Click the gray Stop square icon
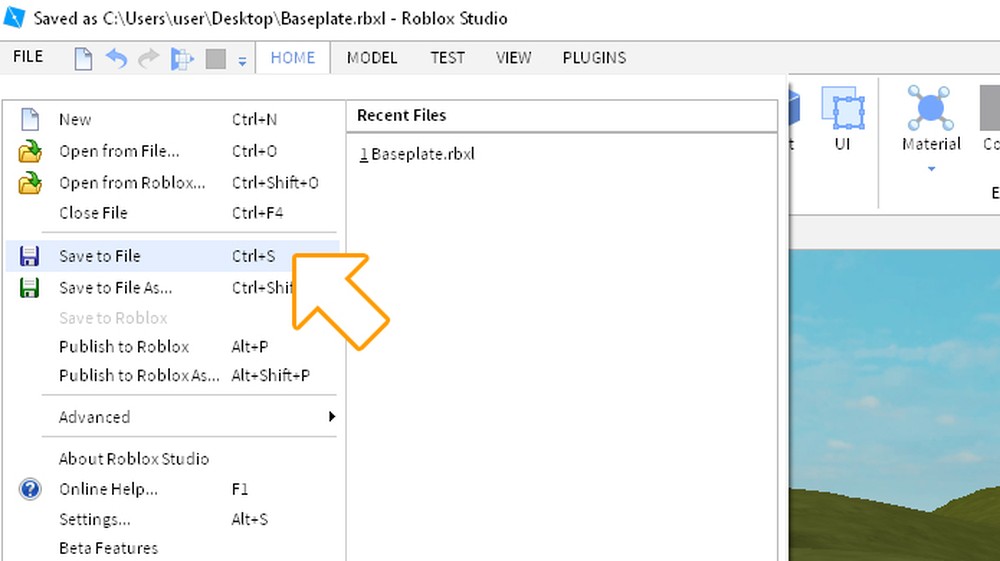This screenshot has height=561, width=1000. point(215,59)
